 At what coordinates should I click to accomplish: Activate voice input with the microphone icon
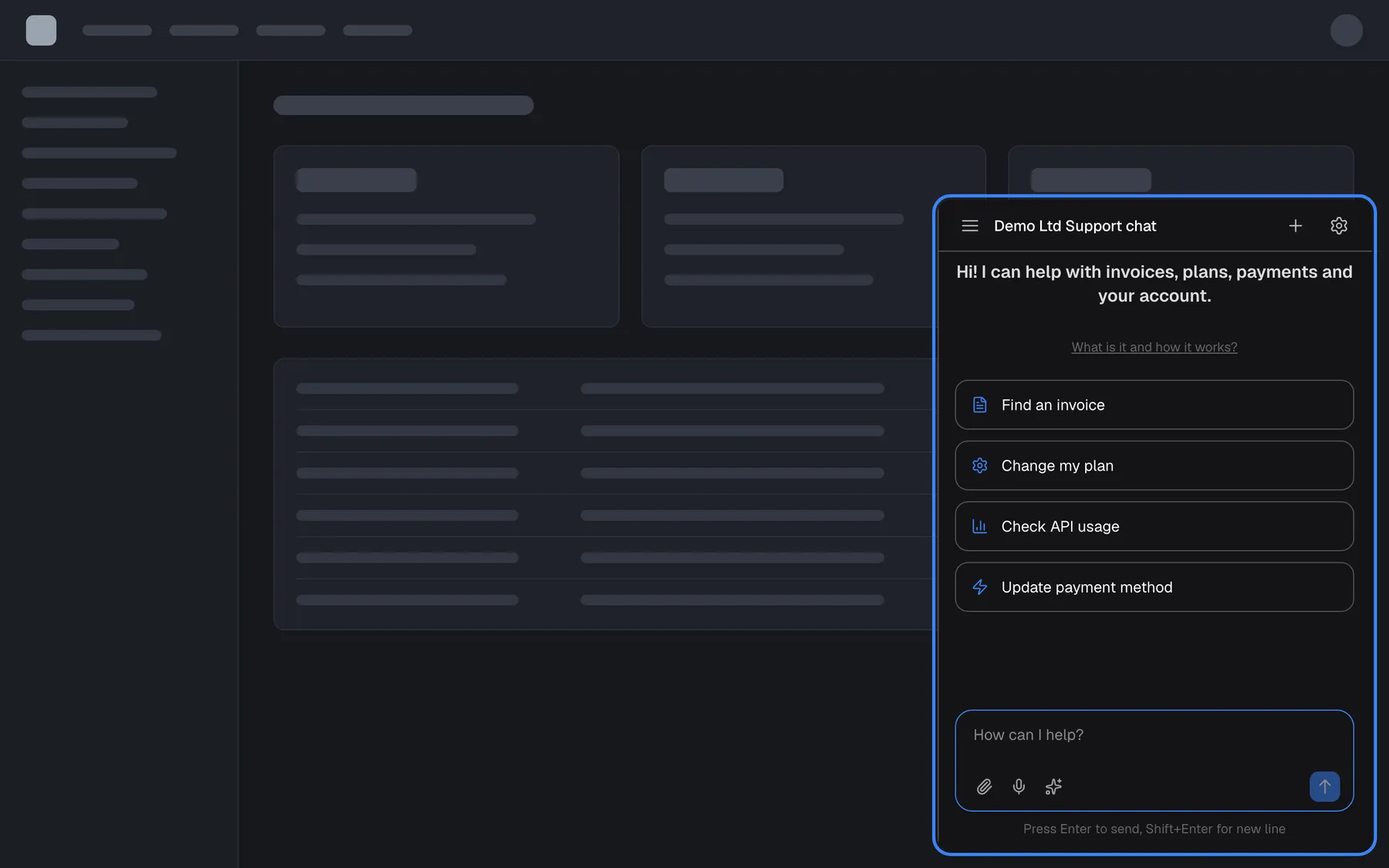[x=1019, y=786]
